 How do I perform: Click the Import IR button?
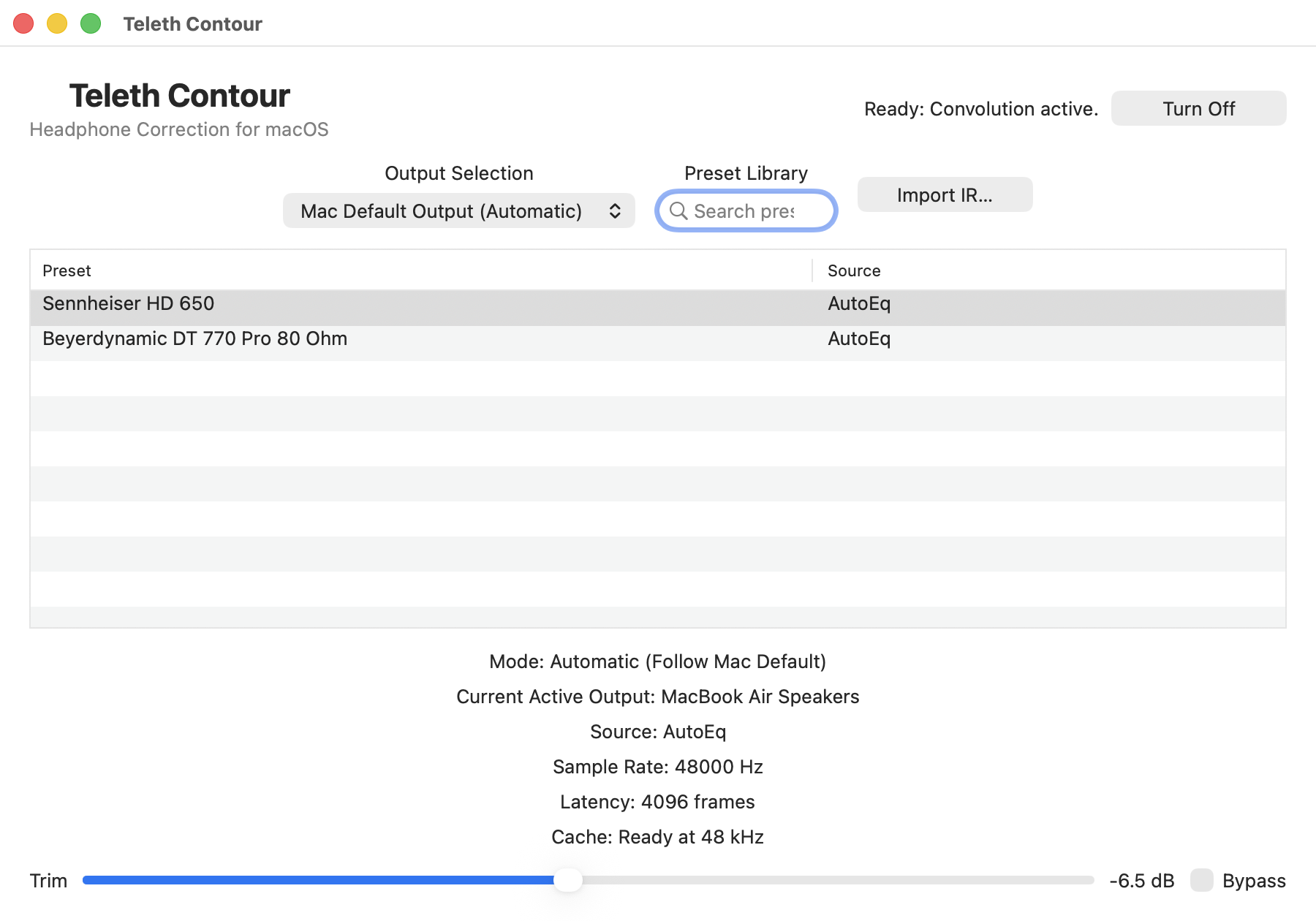(x=945, y=194)
